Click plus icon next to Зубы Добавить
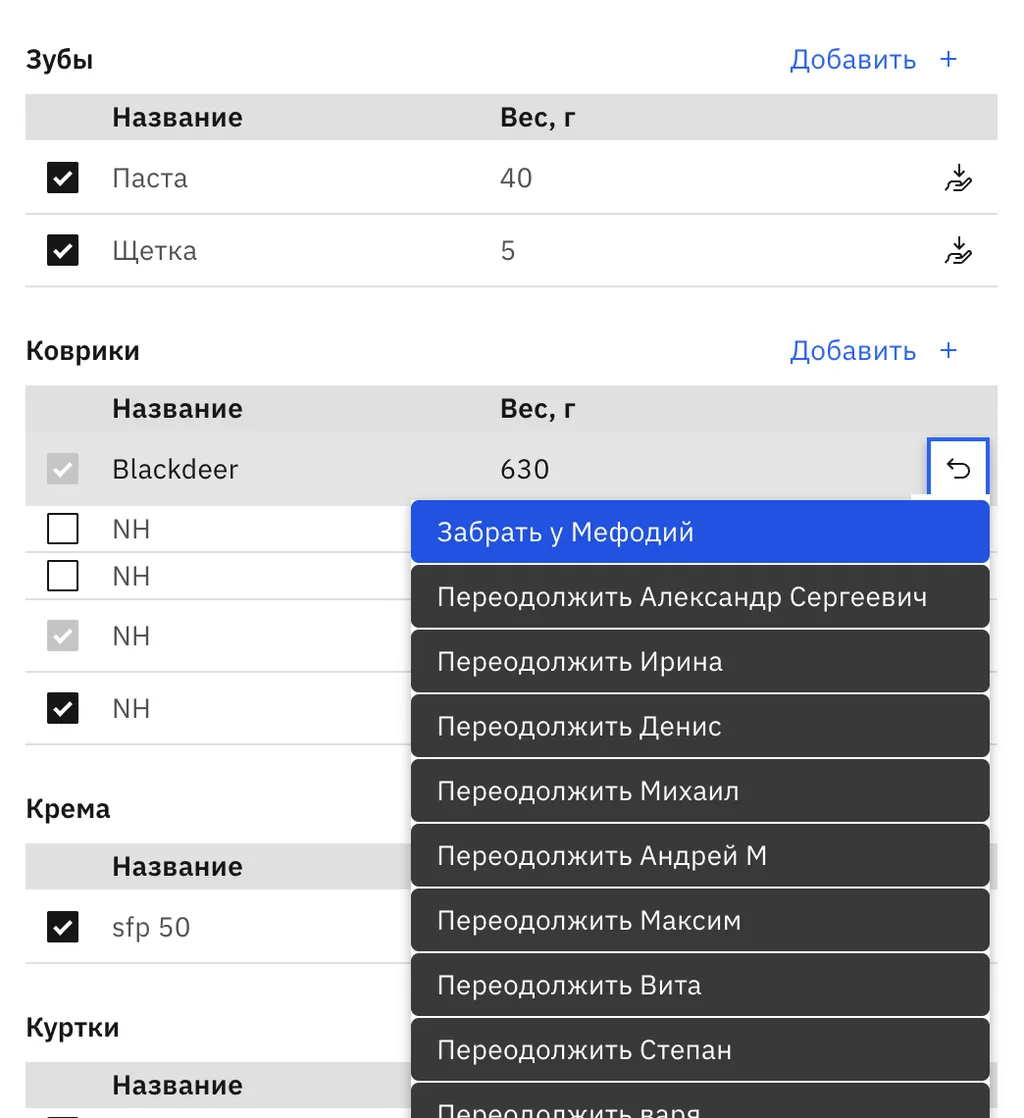The image size is (1024, 1118). pyautogui.click(x=948, y=59)
